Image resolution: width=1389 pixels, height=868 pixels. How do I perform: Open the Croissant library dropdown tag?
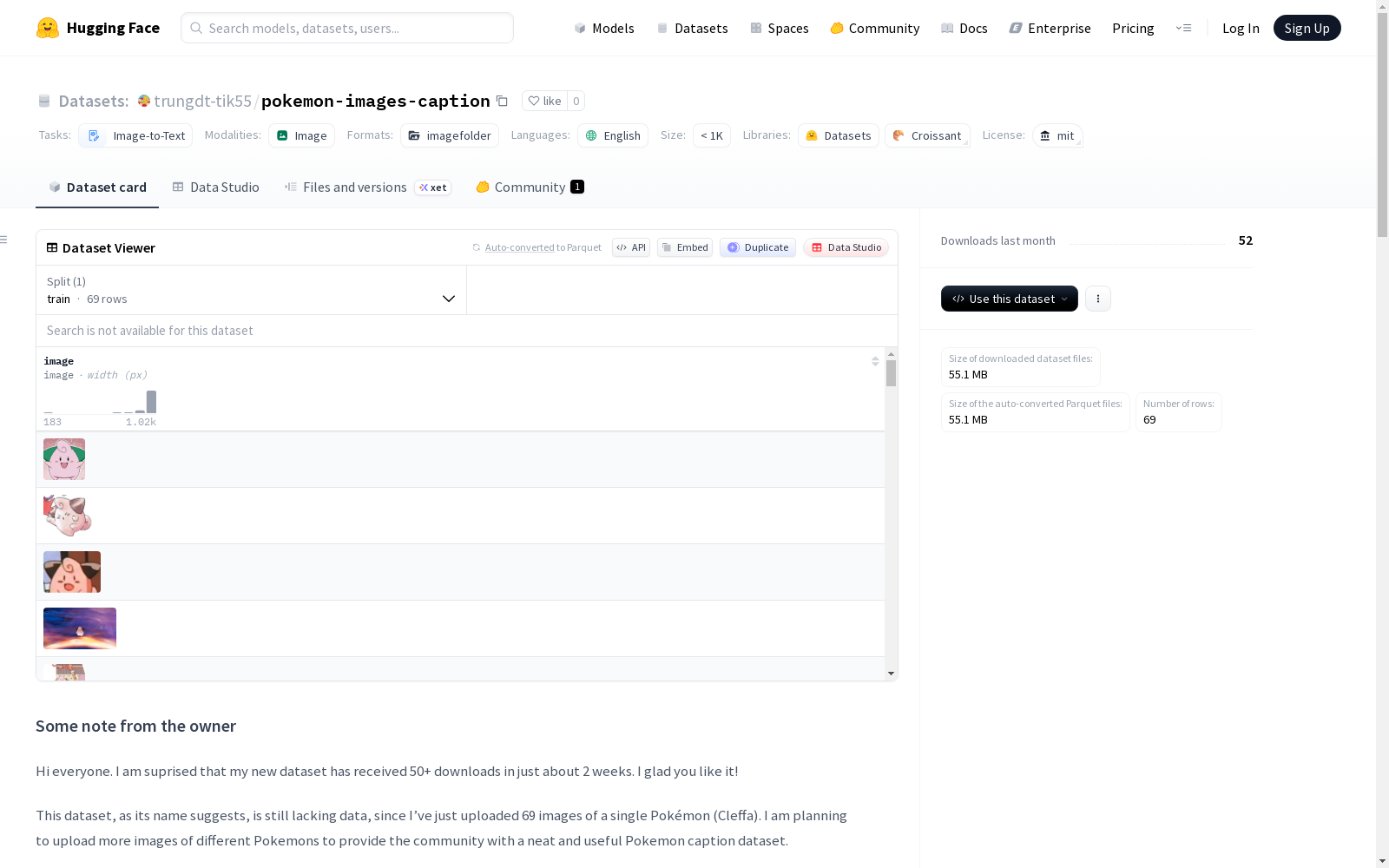pyautogui.click(x=927, y=135)
